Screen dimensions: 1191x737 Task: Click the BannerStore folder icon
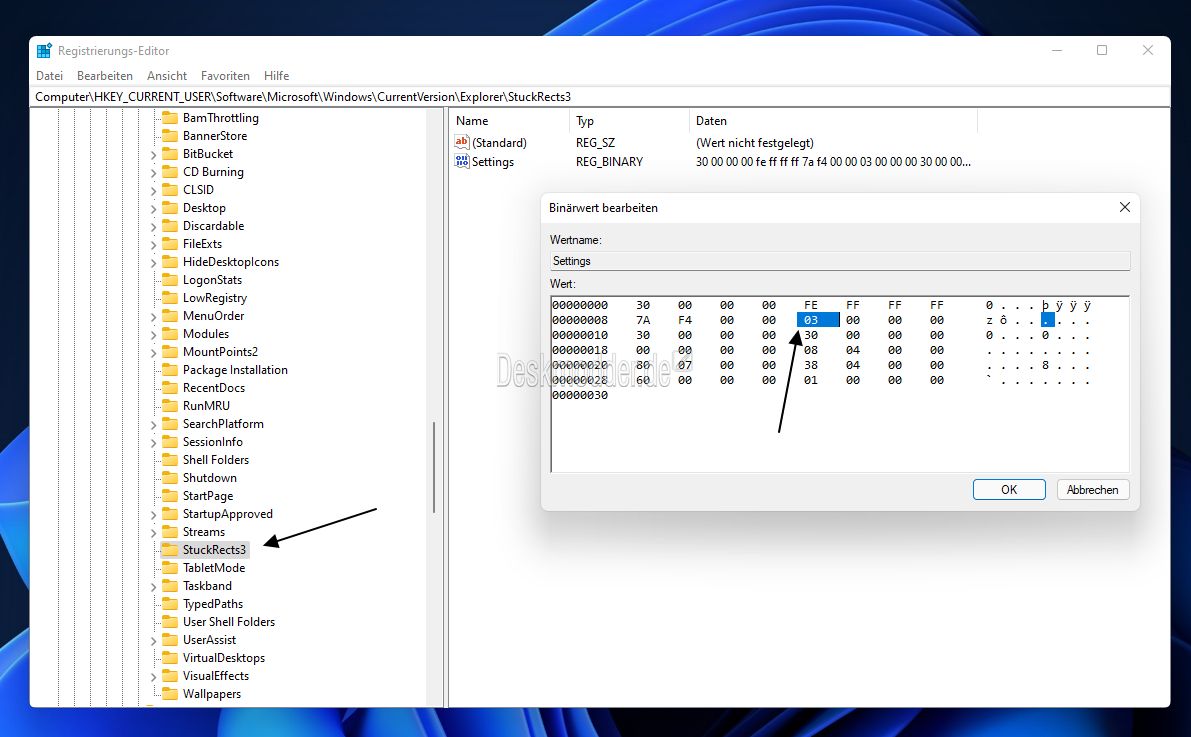[170, 136]
